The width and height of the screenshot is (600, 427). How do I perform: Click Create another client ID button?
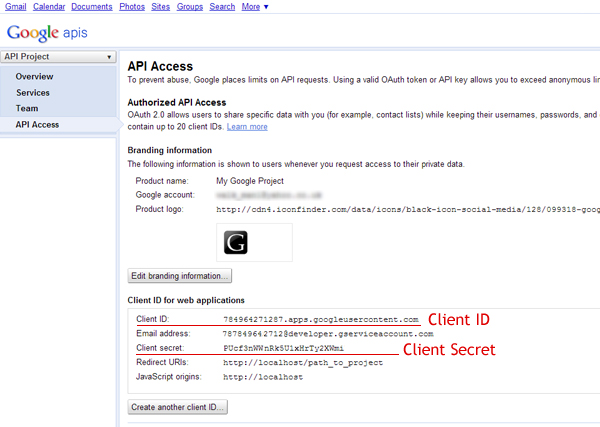click(178, 407)
